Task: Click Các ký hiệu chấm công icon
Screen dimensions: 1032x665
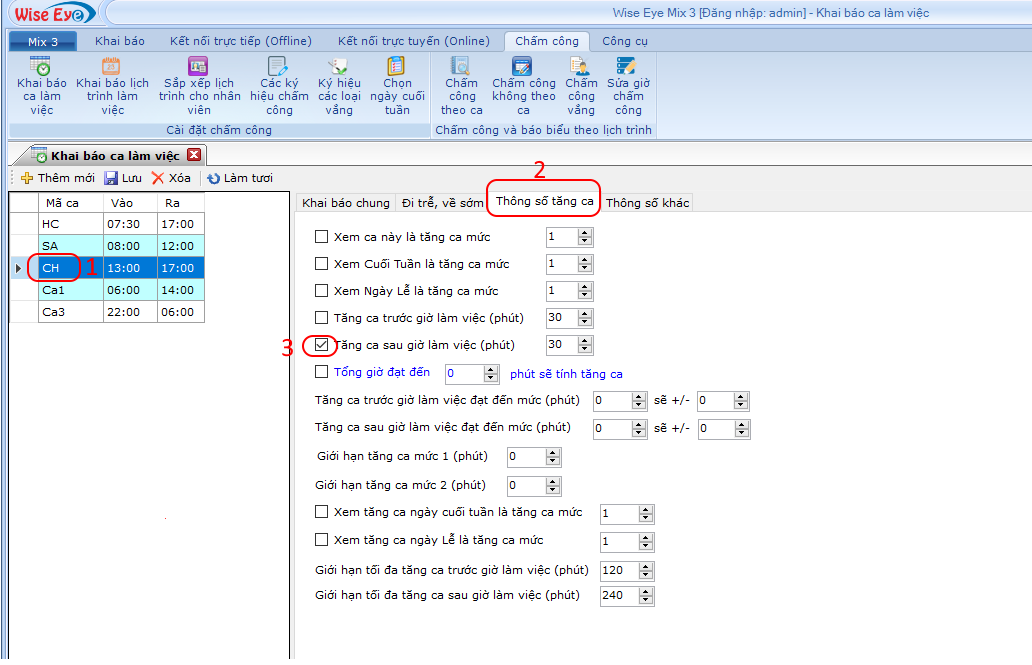Action: click(x=279, y=68)
